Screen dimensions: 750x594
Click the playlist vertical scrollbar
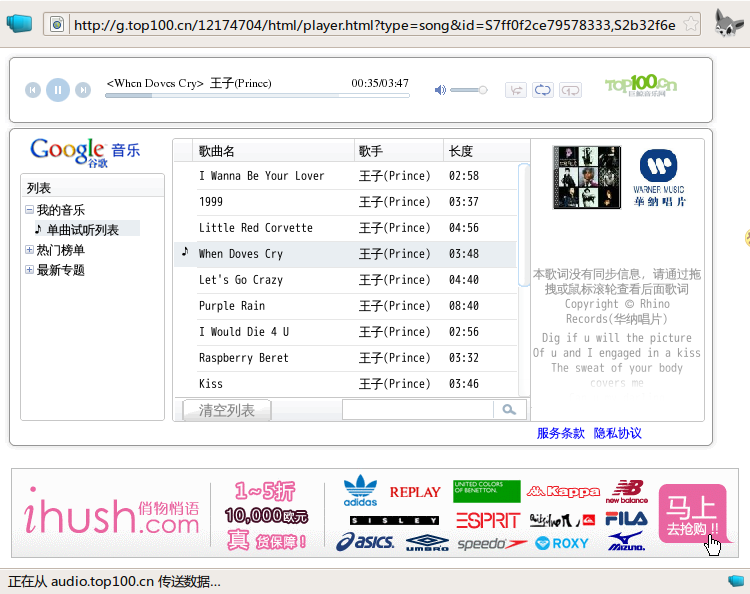click(524, 225)
